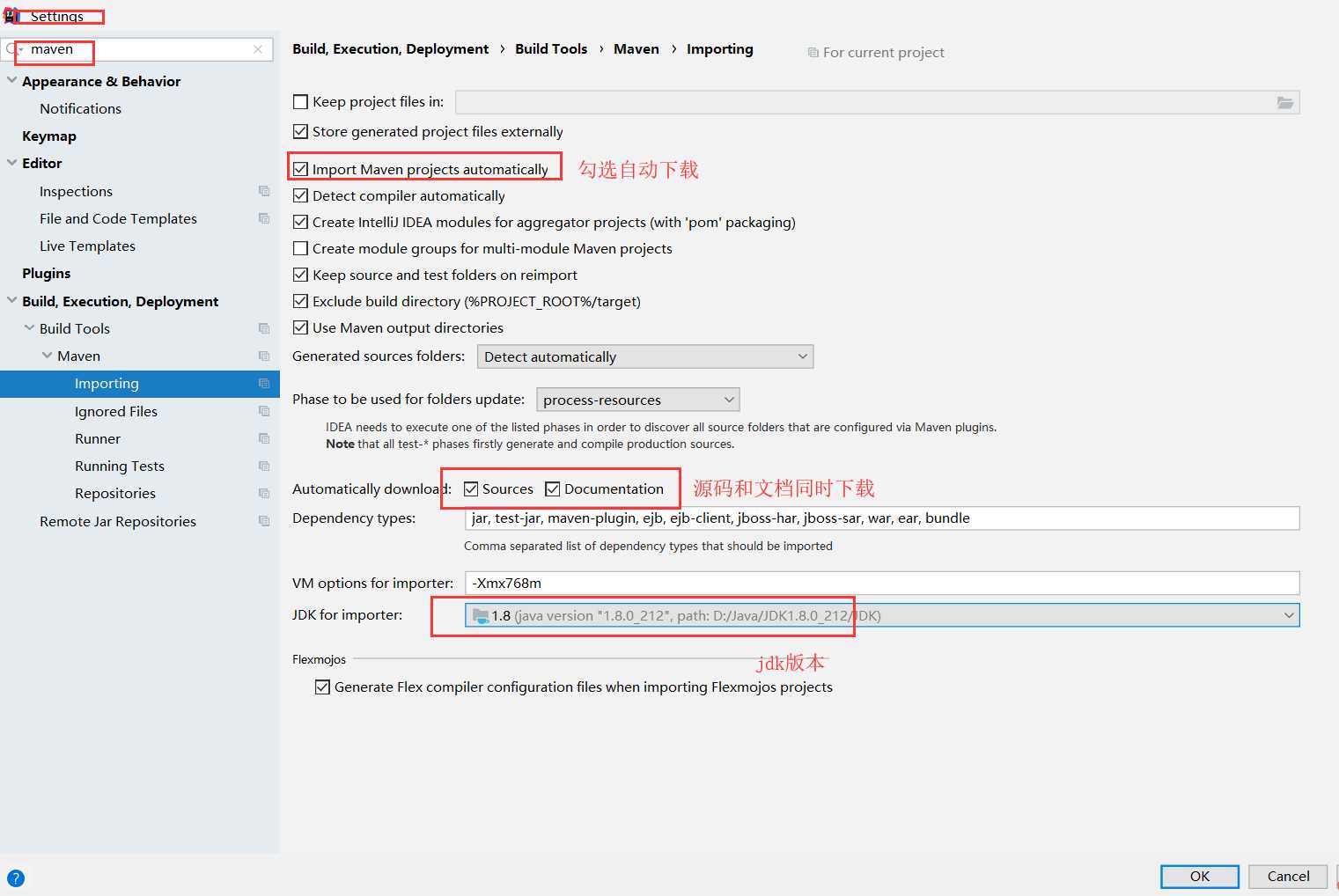
Task: Click the search magnifier icon
Action: (11, 49)
